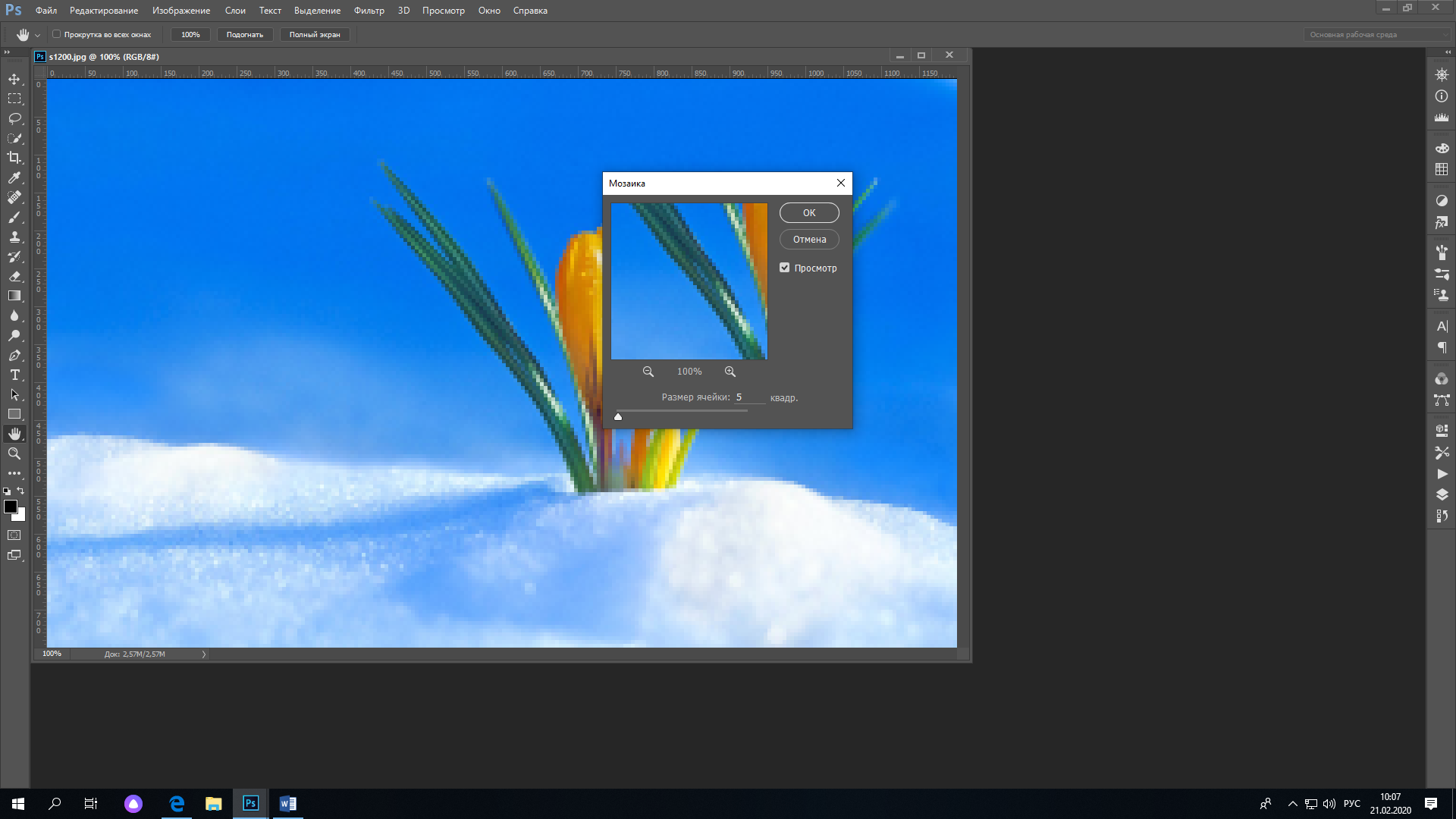Image resolution: width=1456 pixels, height=819 pixels.
Task: Click the cell size slider handle
Action: 618,416
